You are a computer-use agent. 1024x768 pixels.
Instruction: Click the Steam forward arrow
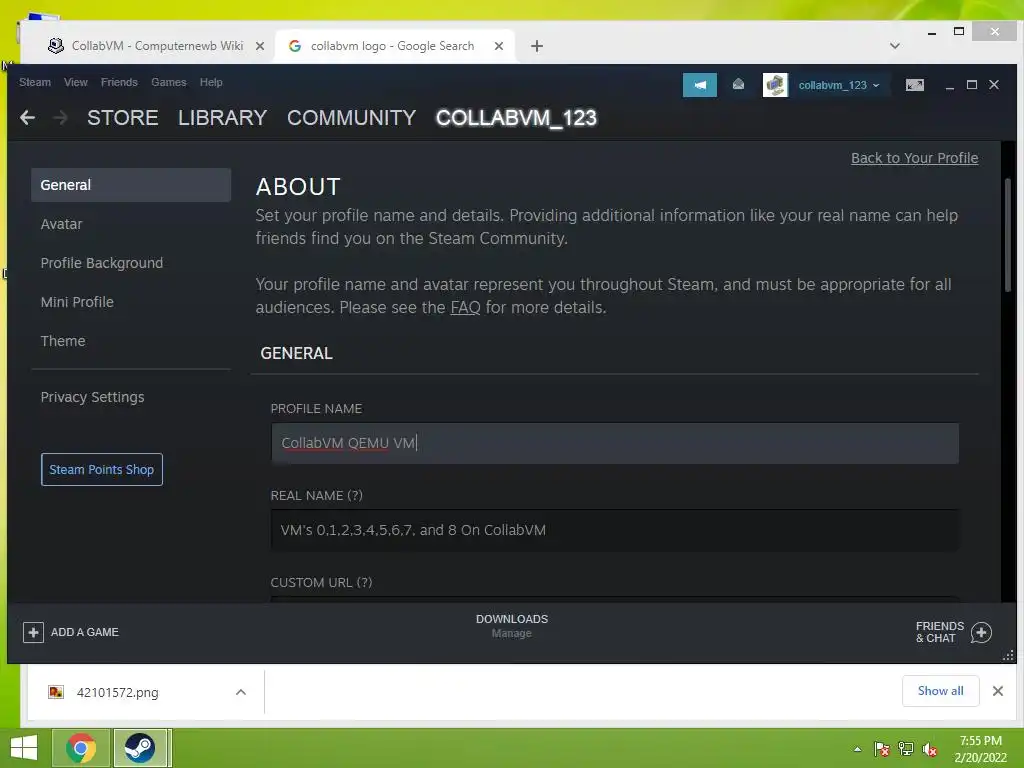click(60, 118)
